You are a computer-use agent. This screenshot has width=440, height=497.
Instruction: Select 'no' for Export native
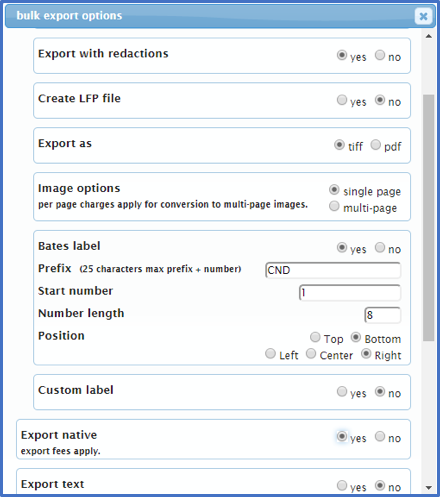380,436
